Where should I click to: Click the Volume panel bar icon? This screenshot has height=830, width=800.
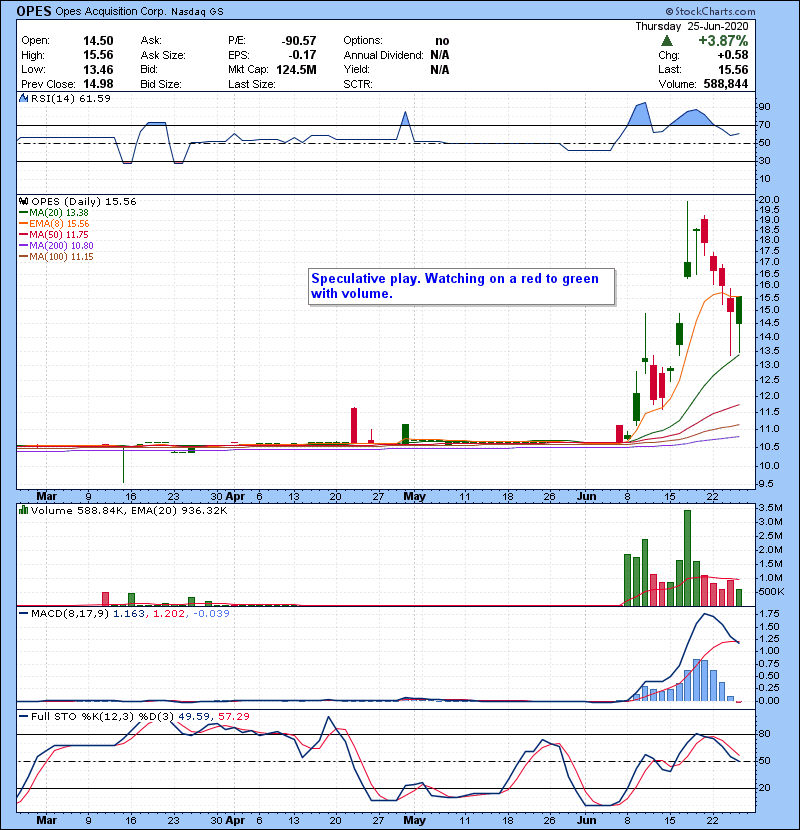23,510
